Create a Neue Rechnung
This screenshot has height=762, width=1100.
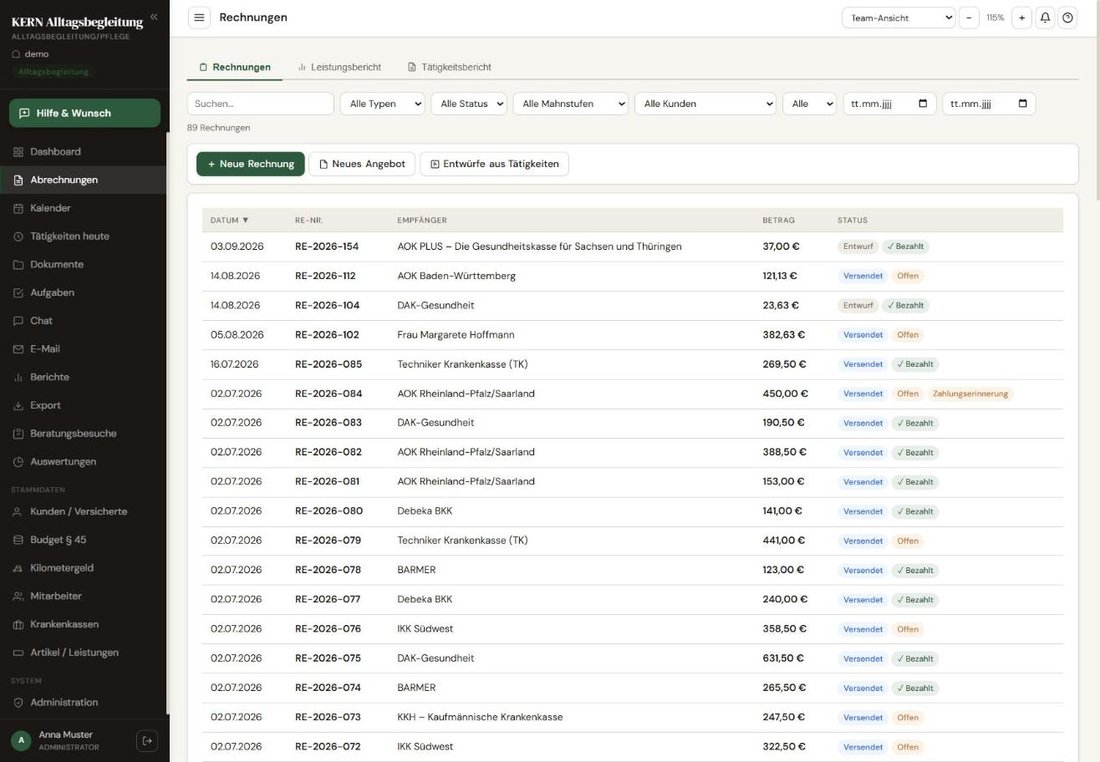click(250, 163)
